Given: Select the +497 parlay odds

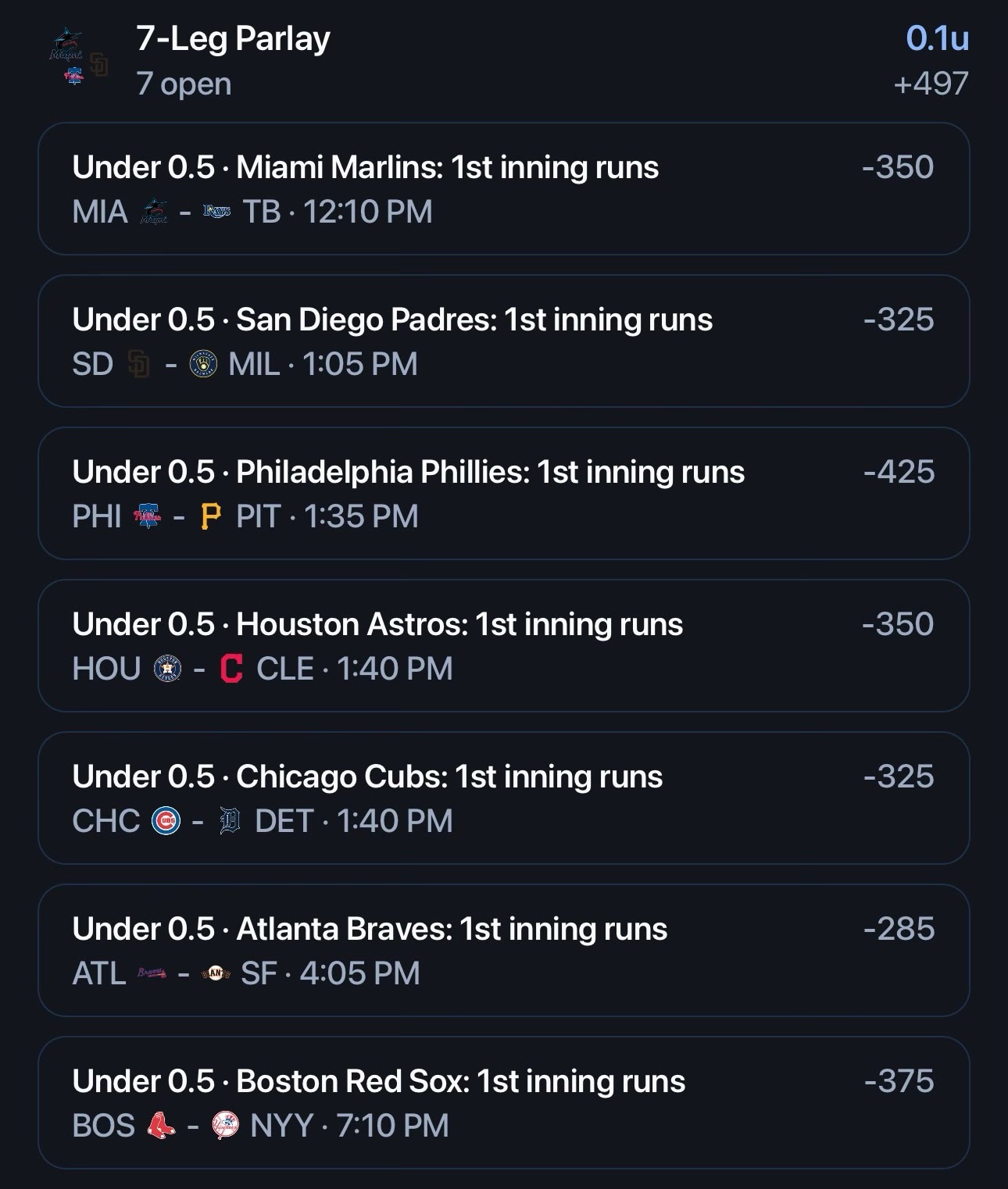Looking at the screenshot, I should tap(931, 83).
